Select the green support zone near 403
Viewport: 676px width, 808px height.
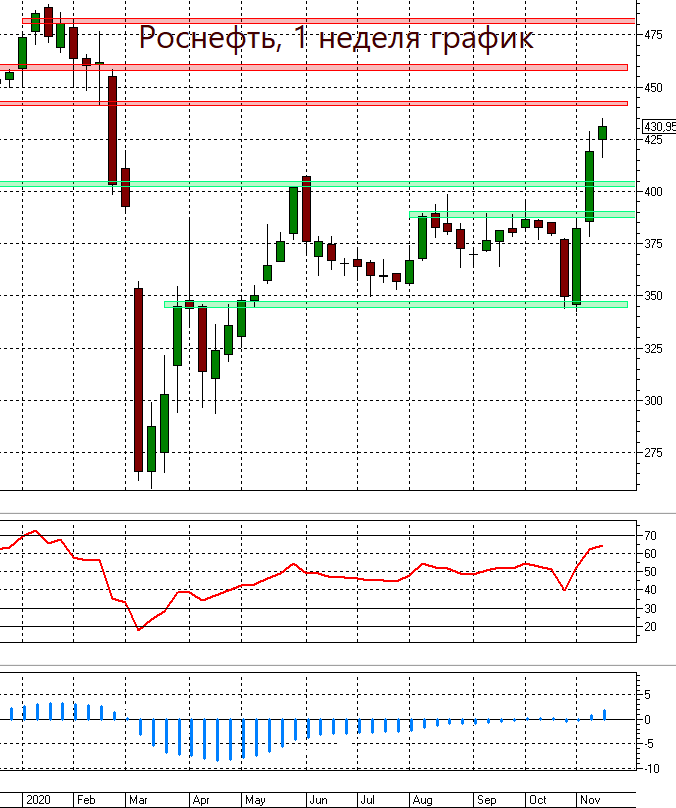(x=317, y=184)
